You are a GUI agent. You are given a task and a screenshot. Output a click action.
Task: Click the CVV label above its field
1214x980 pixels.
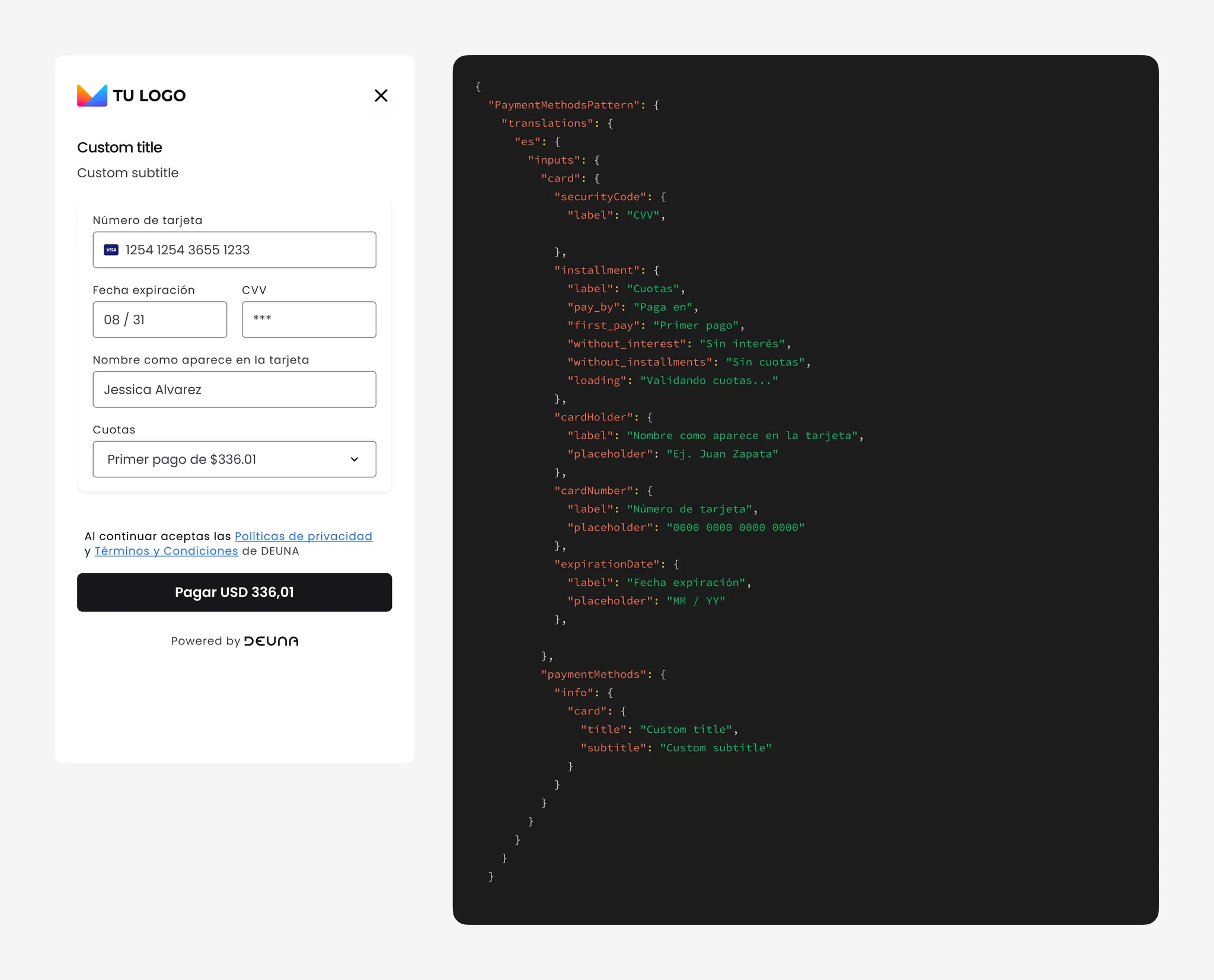254,290
